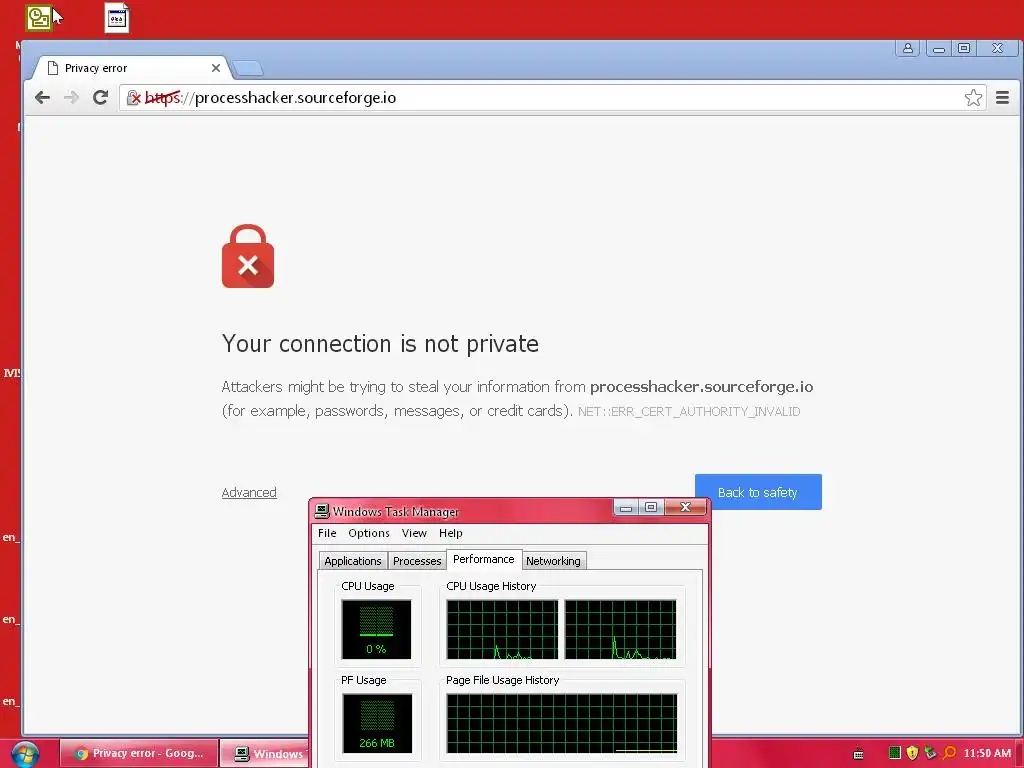Screen dimensions: 1024x768
Task: Open the Task Manager View menu
Action: tap(414, 533)
